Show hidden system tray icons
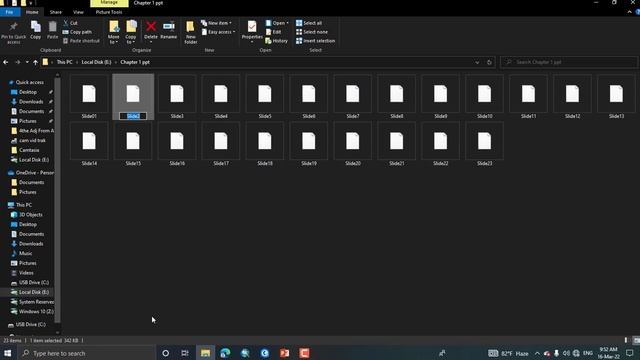Screen dimensions: 640x360 [x=537, y=353]
